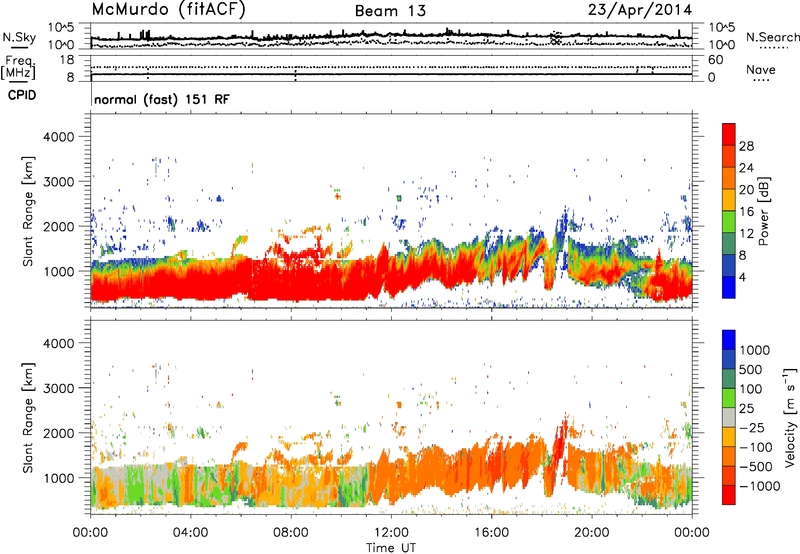This screenshot has width=800, height=554.
Task: Click the 'Beam 13' label
Action: pyautogui.click(x=390, y=11)
